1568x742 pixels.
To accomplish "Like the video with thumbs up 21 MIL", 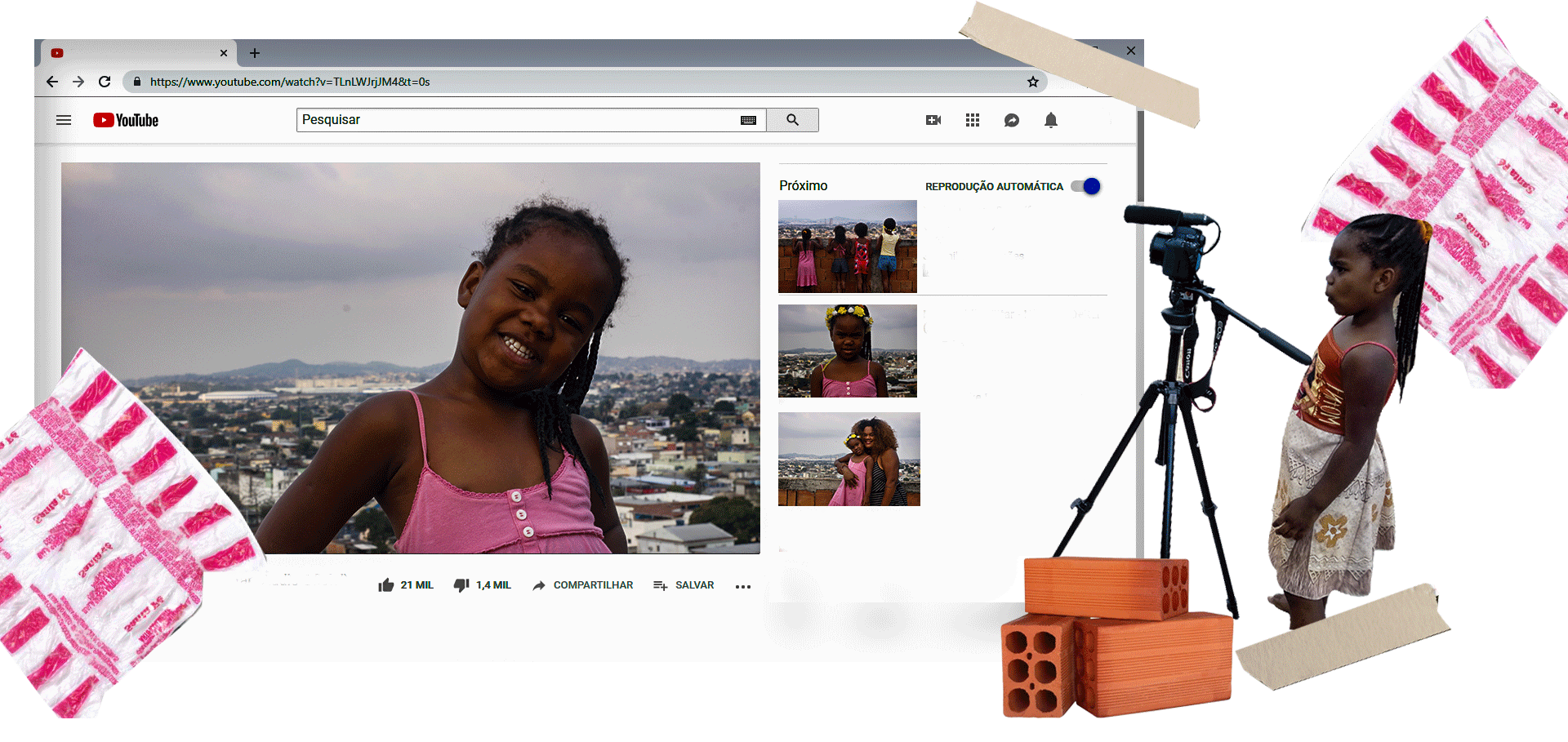I will 406,585.
